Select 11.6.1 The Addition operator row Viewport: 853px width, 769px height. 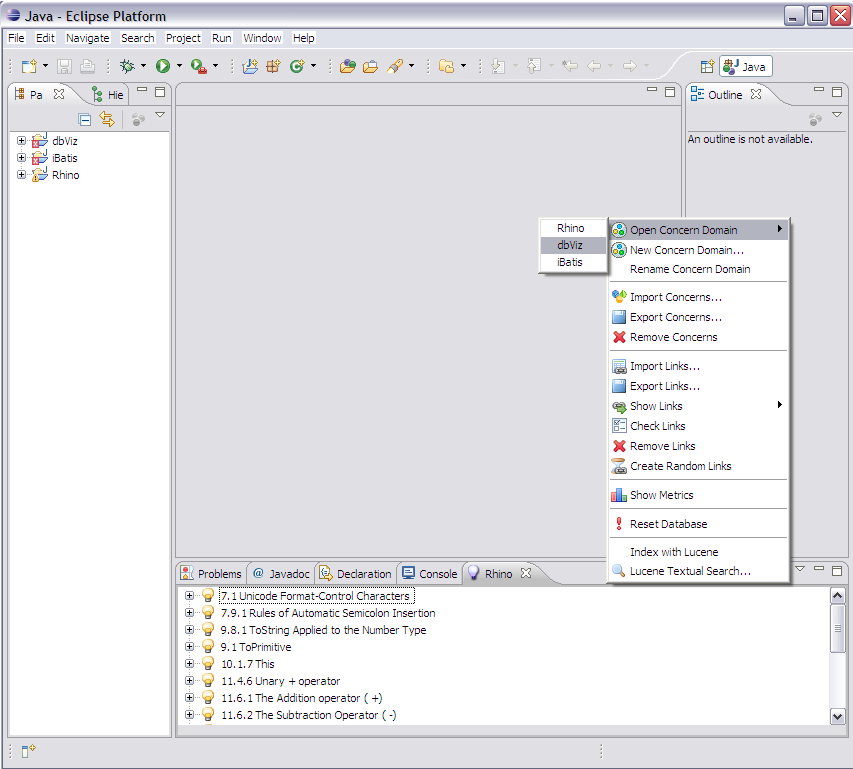(x=302, y=698)
